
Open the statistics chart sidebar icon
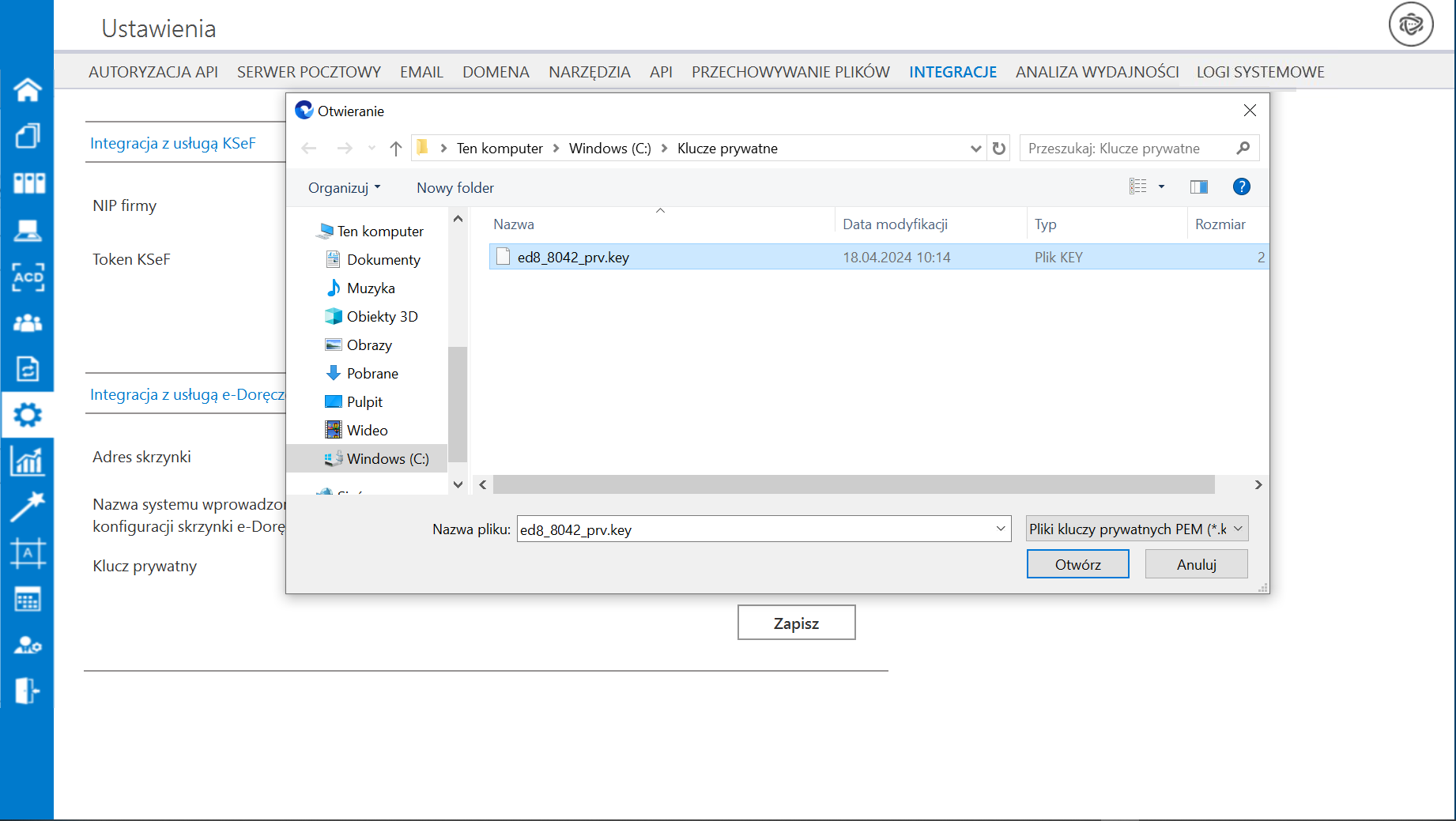click(x=28, y=461)
